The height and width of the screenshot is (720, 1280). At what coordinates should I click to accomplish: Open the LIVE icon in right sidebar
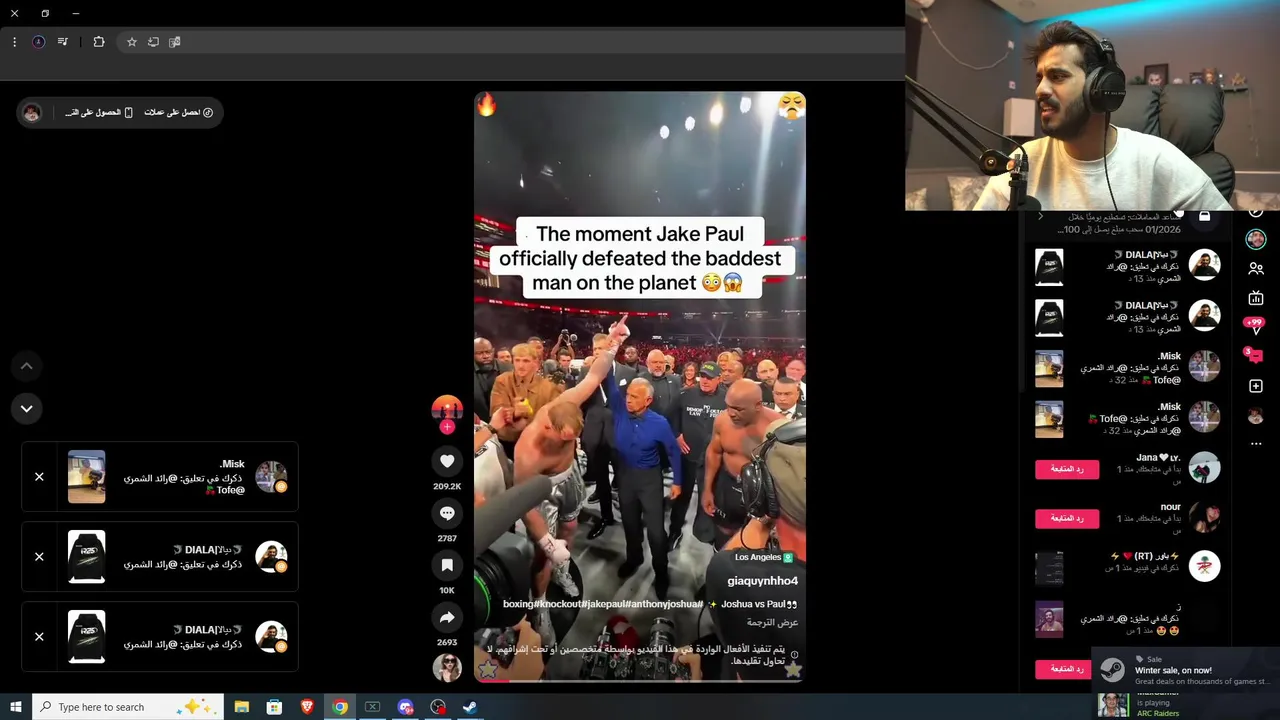coord(1256,298)
